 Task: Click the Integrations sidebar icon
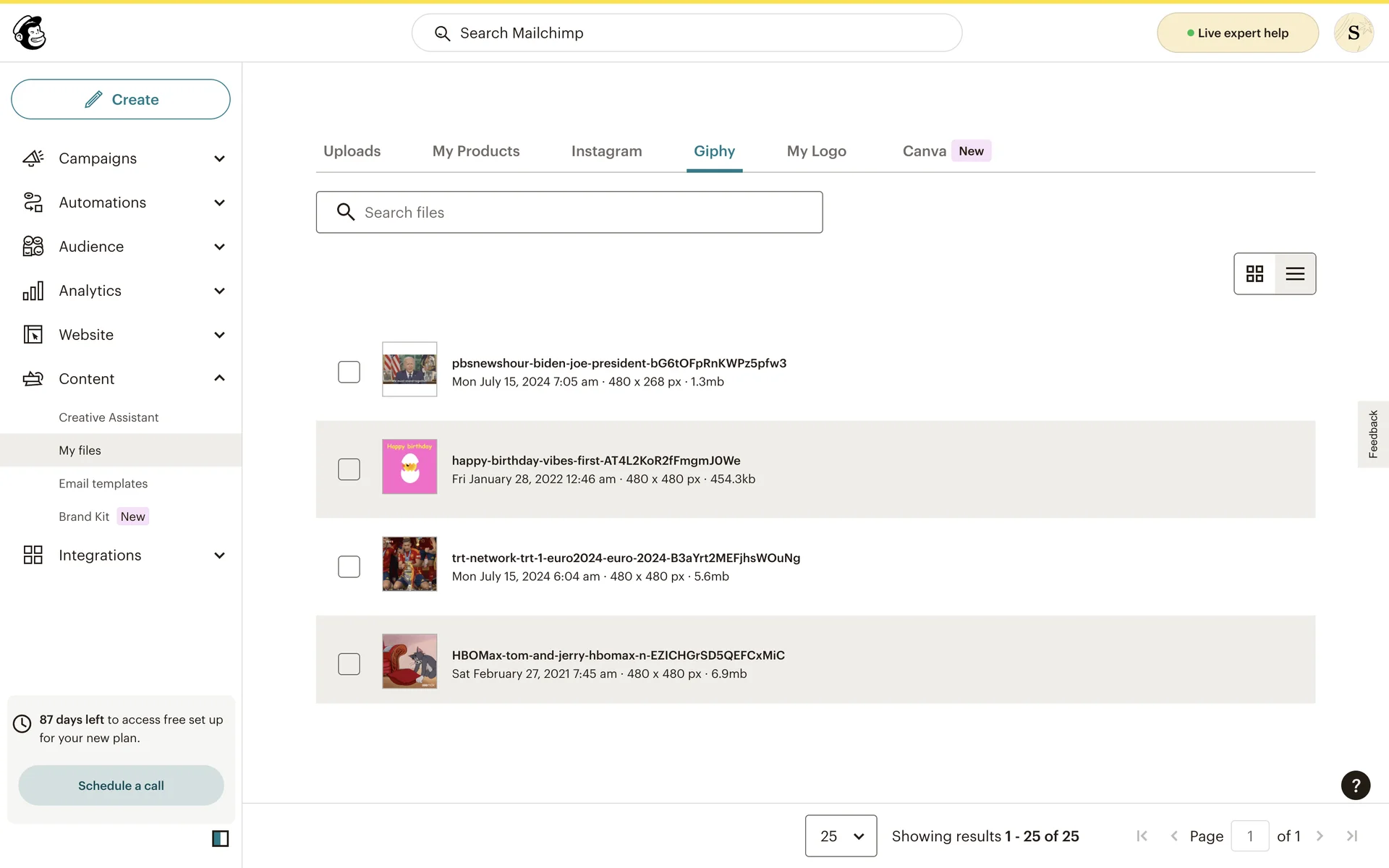(33, 555)
